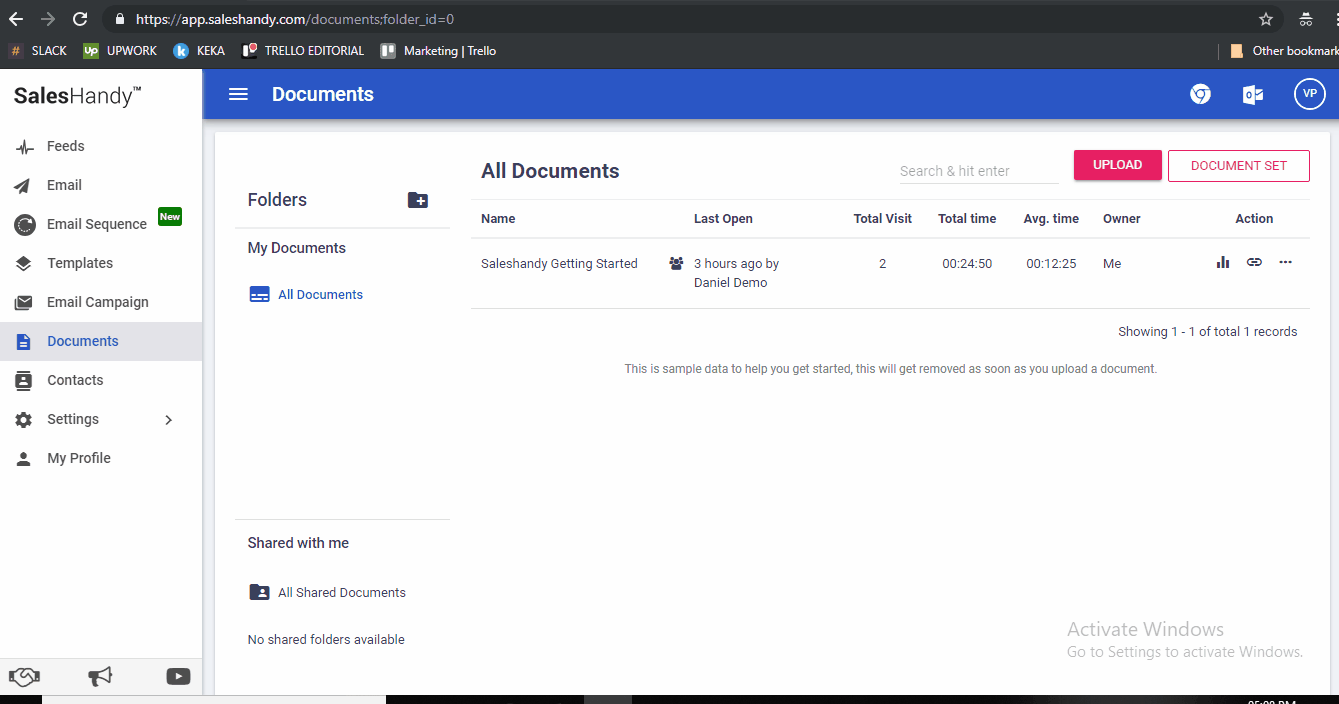Open Marketing | Trello bookmark
This screenshot has width=1339, height=704.
(x=438, y=51)
